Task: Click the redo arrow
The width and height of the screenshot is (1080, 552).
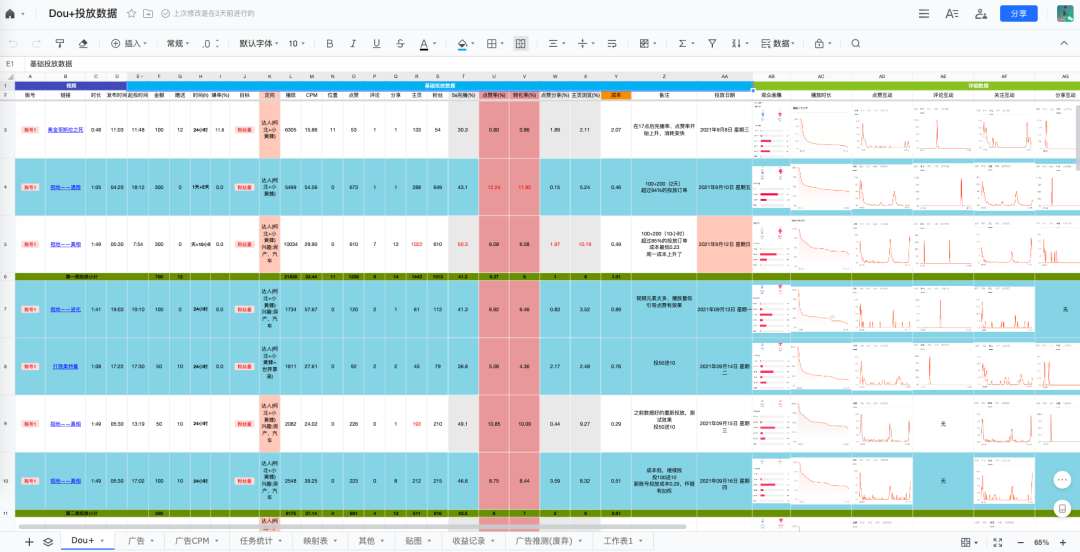Action: point(37,43)
